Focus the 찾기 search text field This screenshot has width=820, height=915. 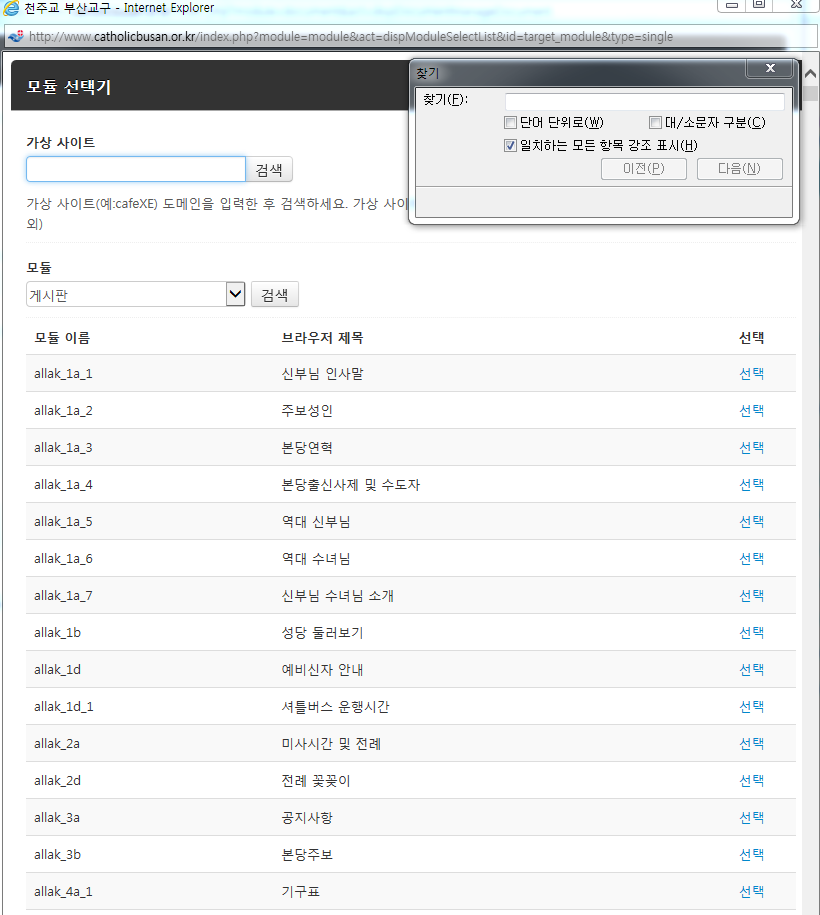[644, 102]
